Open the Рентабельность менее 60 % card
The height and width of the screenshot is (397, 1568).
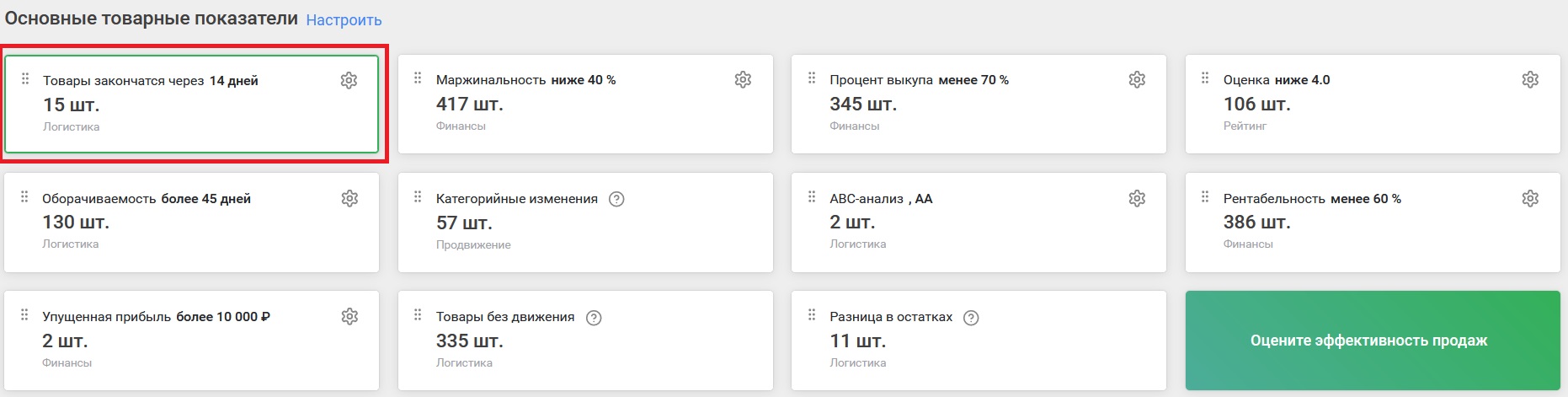(x=1373, y=223)
